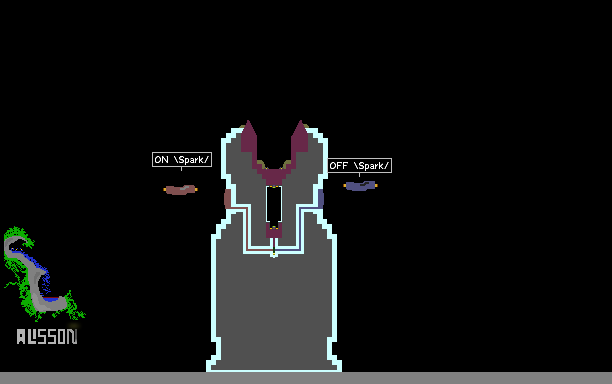The width and height of the screenshot is (612, 384).
Task: Select the 'OFF \Spark/' sign label
Action: pyautogui.click(x=359, y=165)
